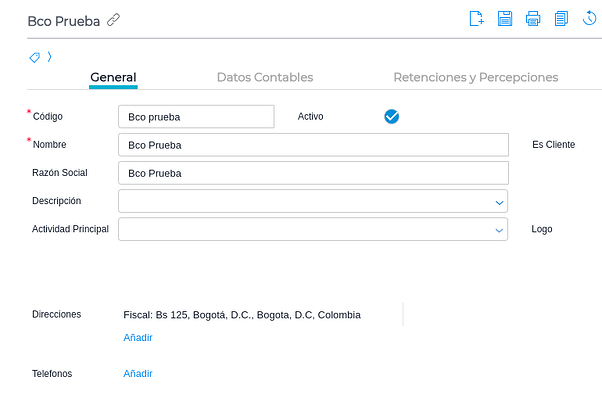Select the General tab
The width and height of the screenshot is (602, 401).
(x=113, y=77)
